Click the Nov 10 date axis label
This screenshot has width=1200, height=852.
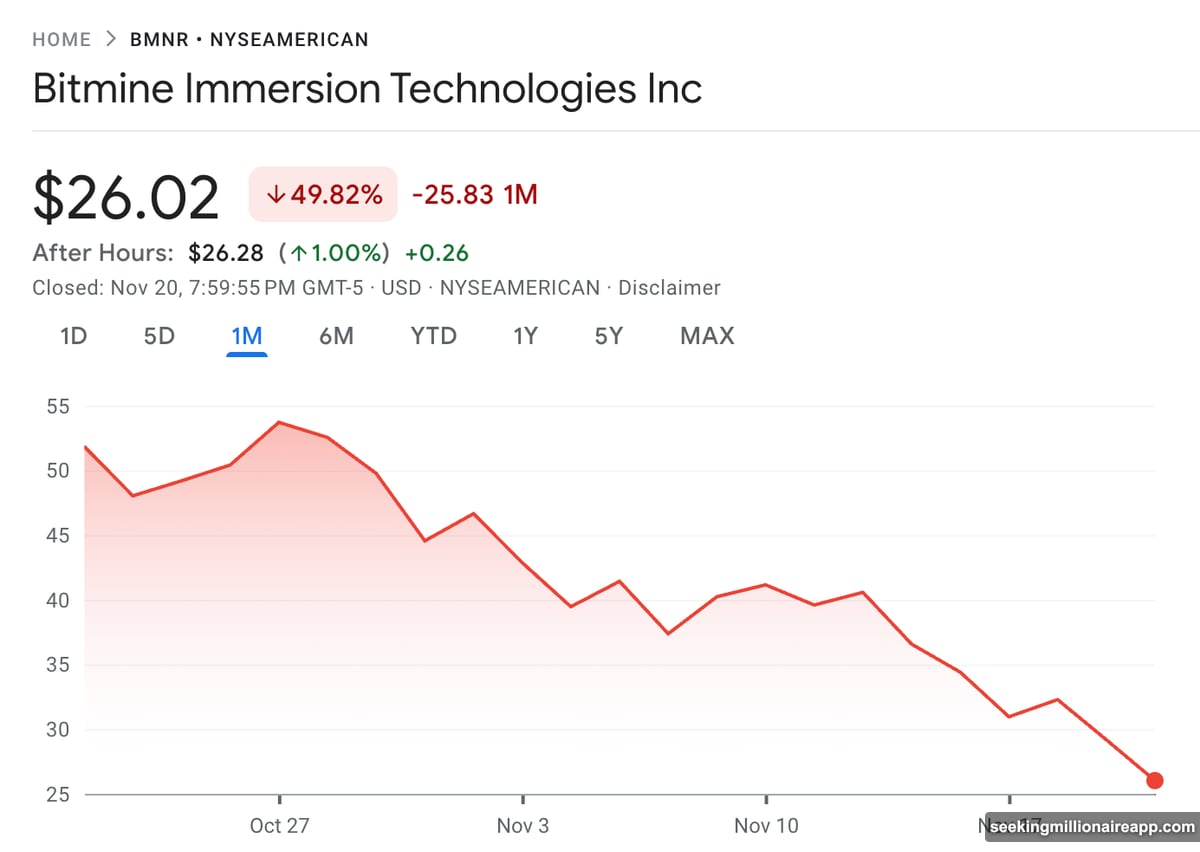click(x=766, y=826)
